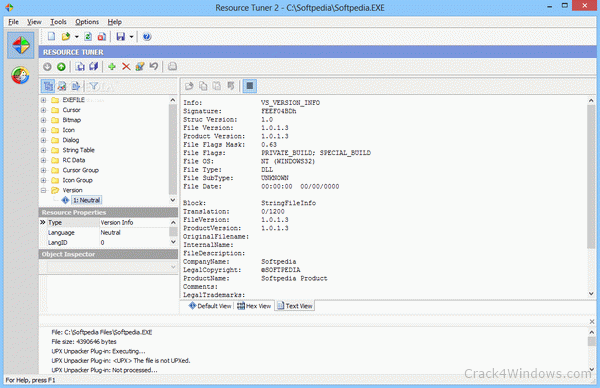The width and height of the screenshot is (600, 388).
Task: Switch to the Default View tab
Action: coord(210,306)
